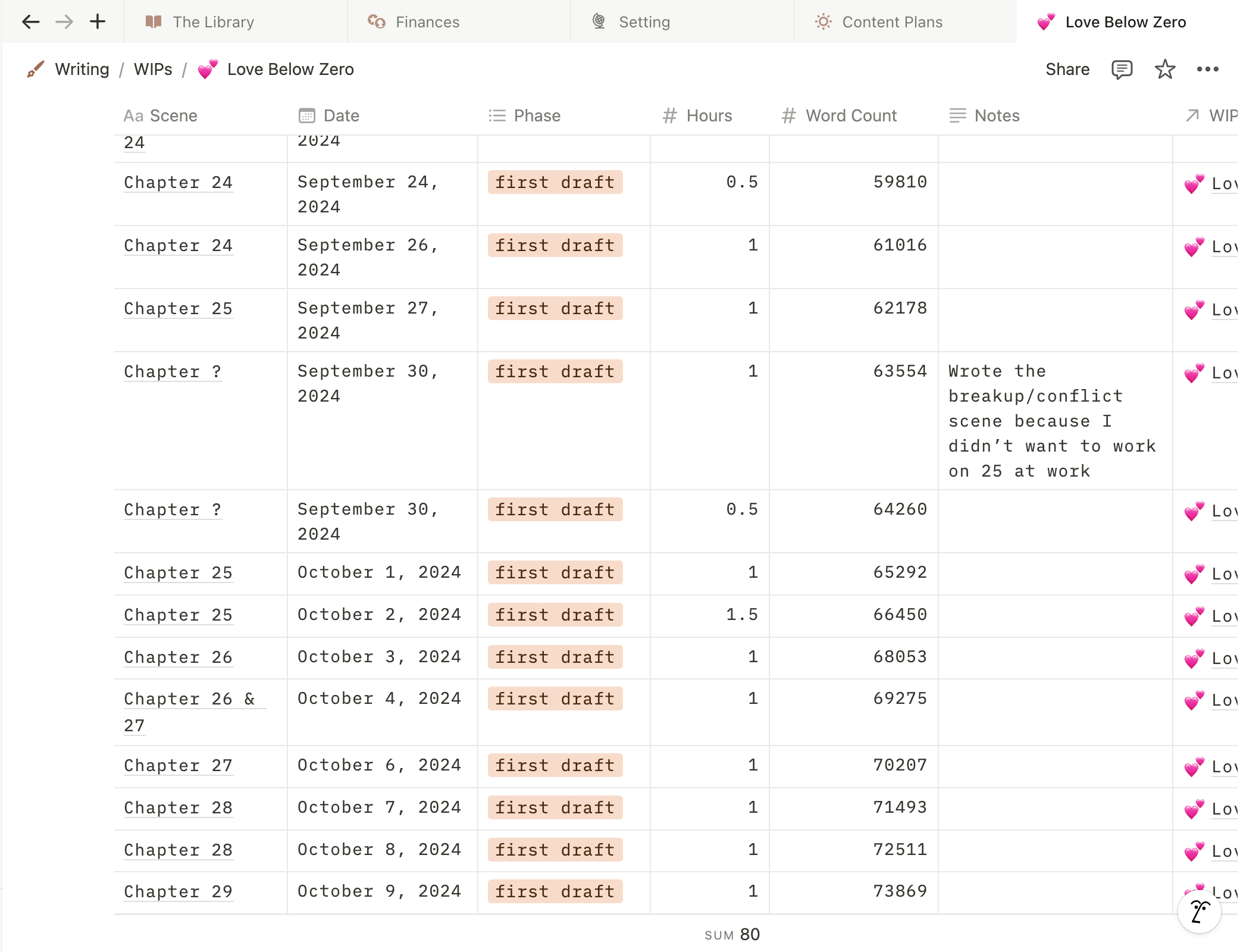Go to WIPs in breadcrumb
1240x952 pixels.
click(x=153, y=70)
